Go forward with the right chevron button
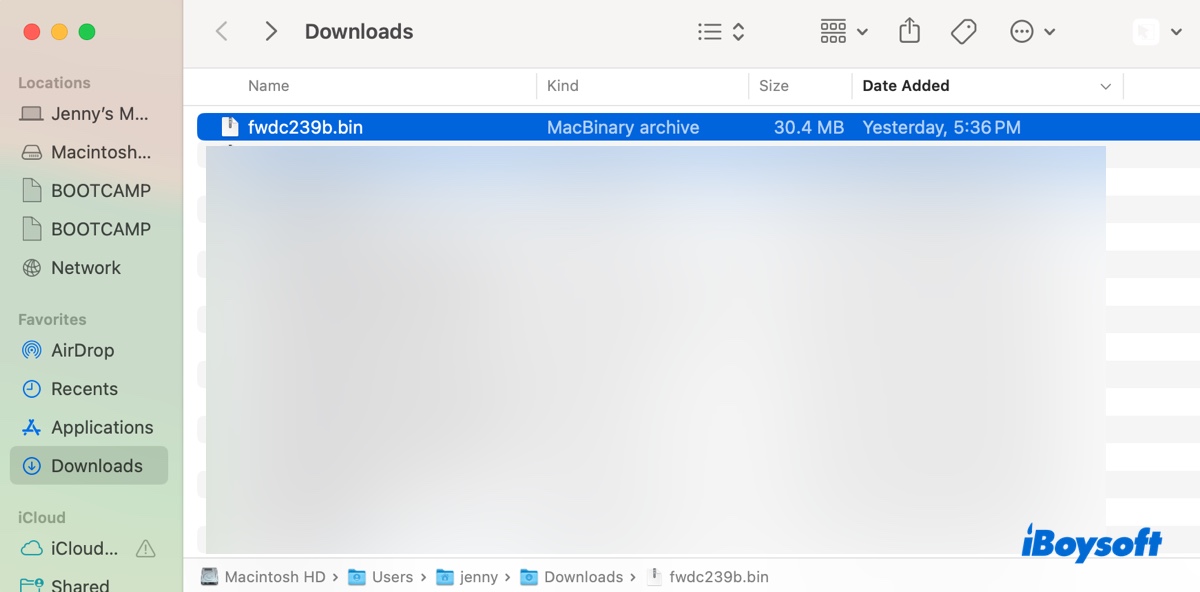 (x=270, y=32)
